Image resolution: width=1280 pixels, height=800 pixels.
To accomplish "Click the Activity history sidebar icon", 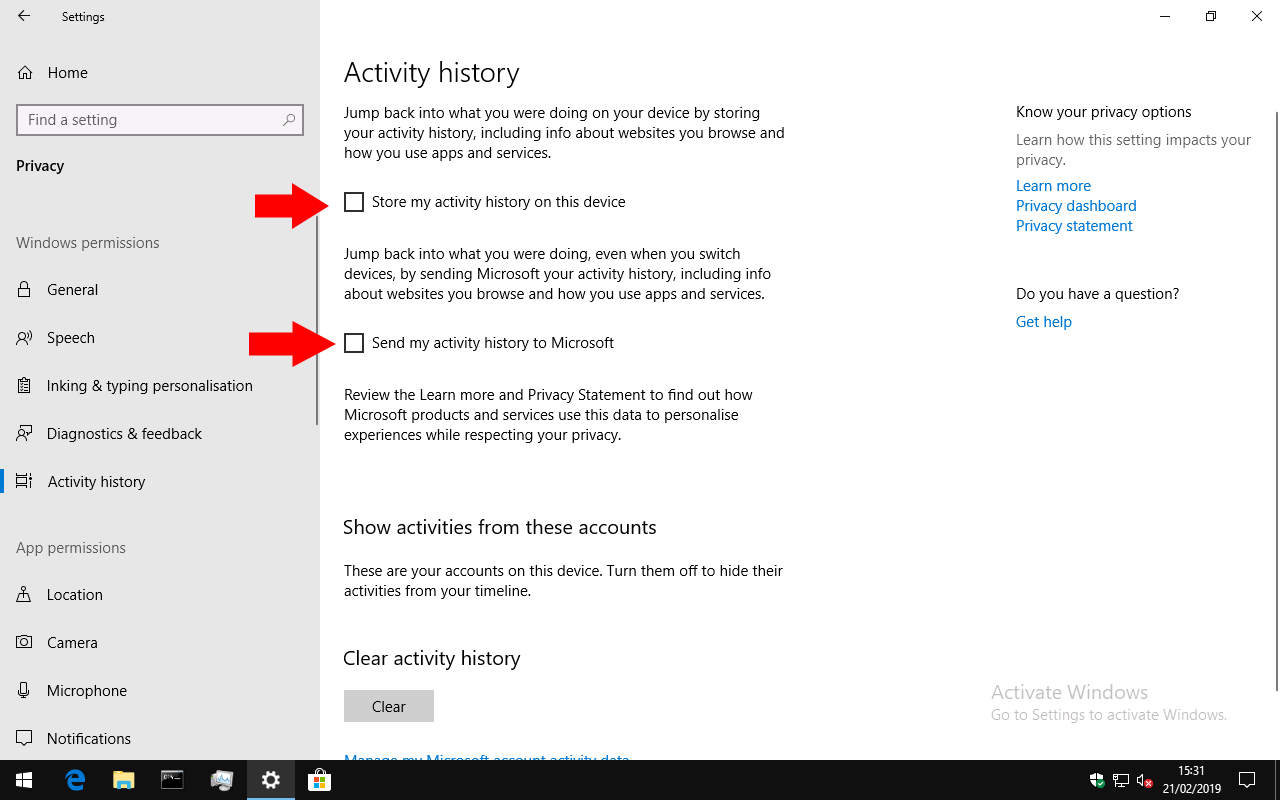I will (x=24, y=482).
